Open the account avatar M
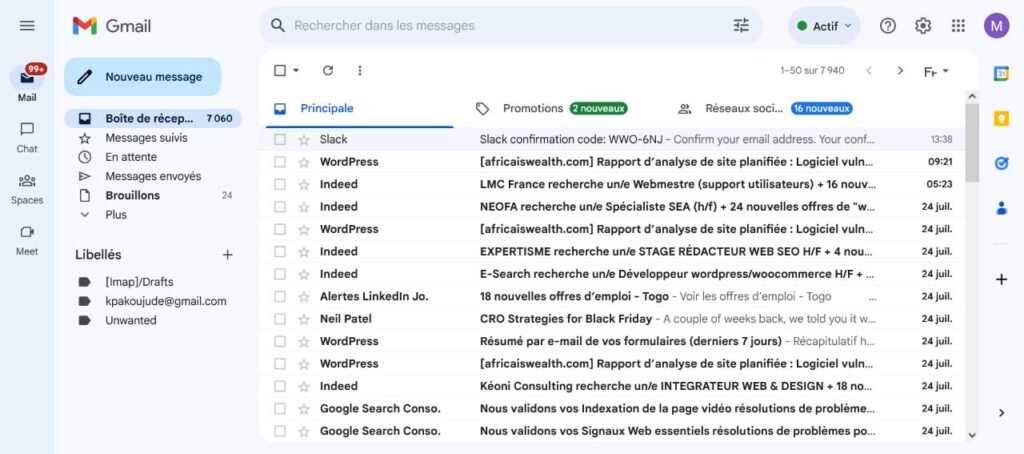 point(997,25)
